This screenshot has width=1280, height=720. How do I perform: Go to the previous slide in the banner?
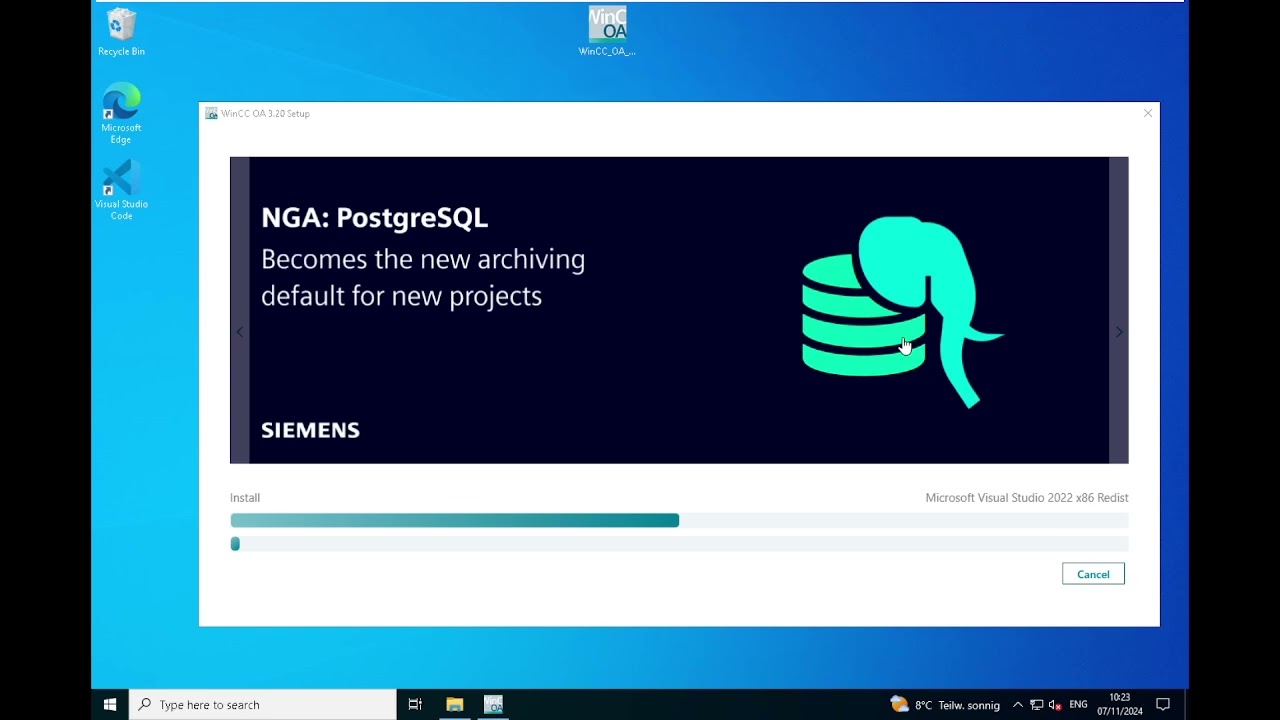tap(239, 332)
